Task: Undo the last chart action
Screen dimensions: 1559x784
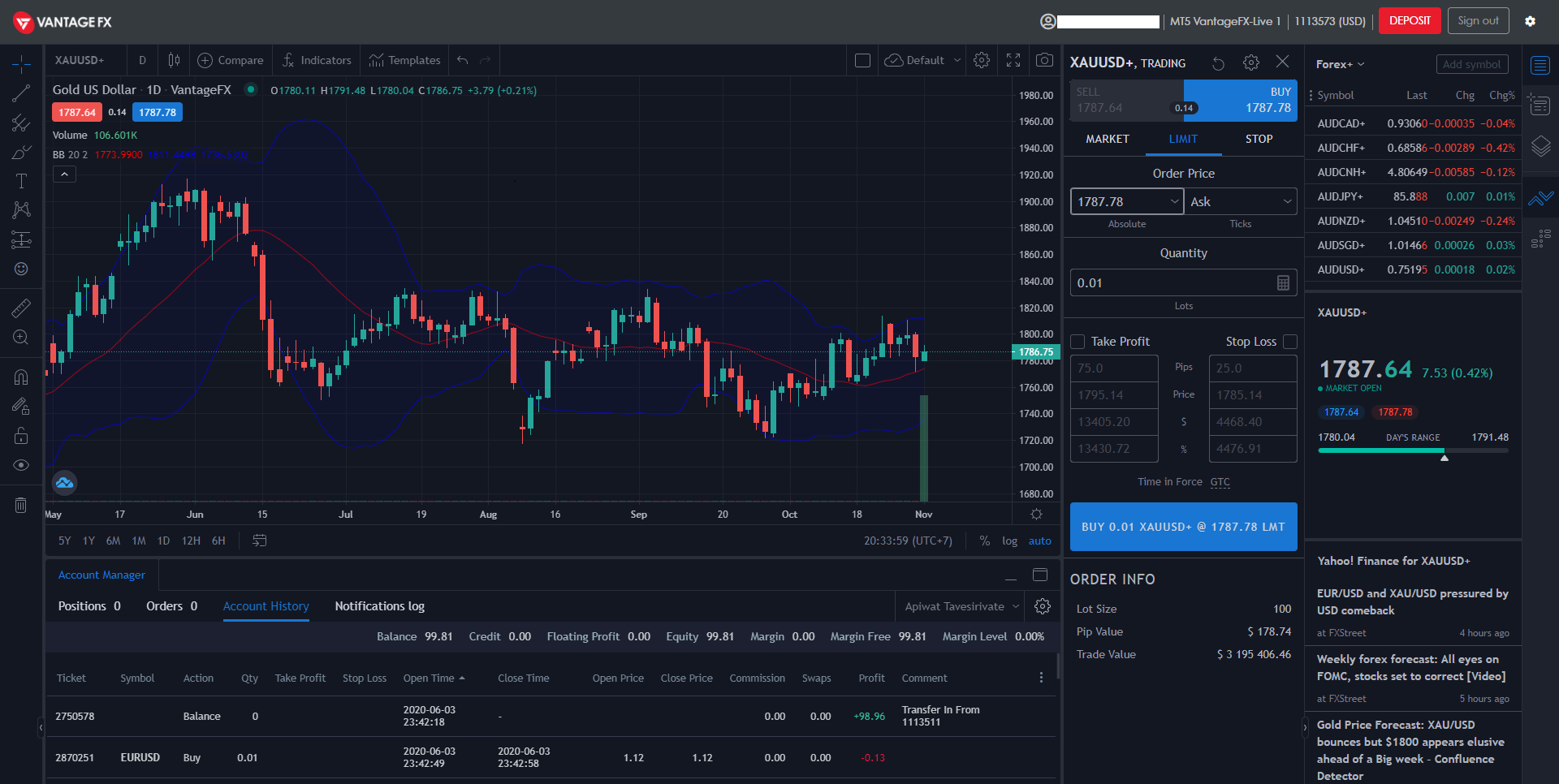Action: click(x=463, y=60)
